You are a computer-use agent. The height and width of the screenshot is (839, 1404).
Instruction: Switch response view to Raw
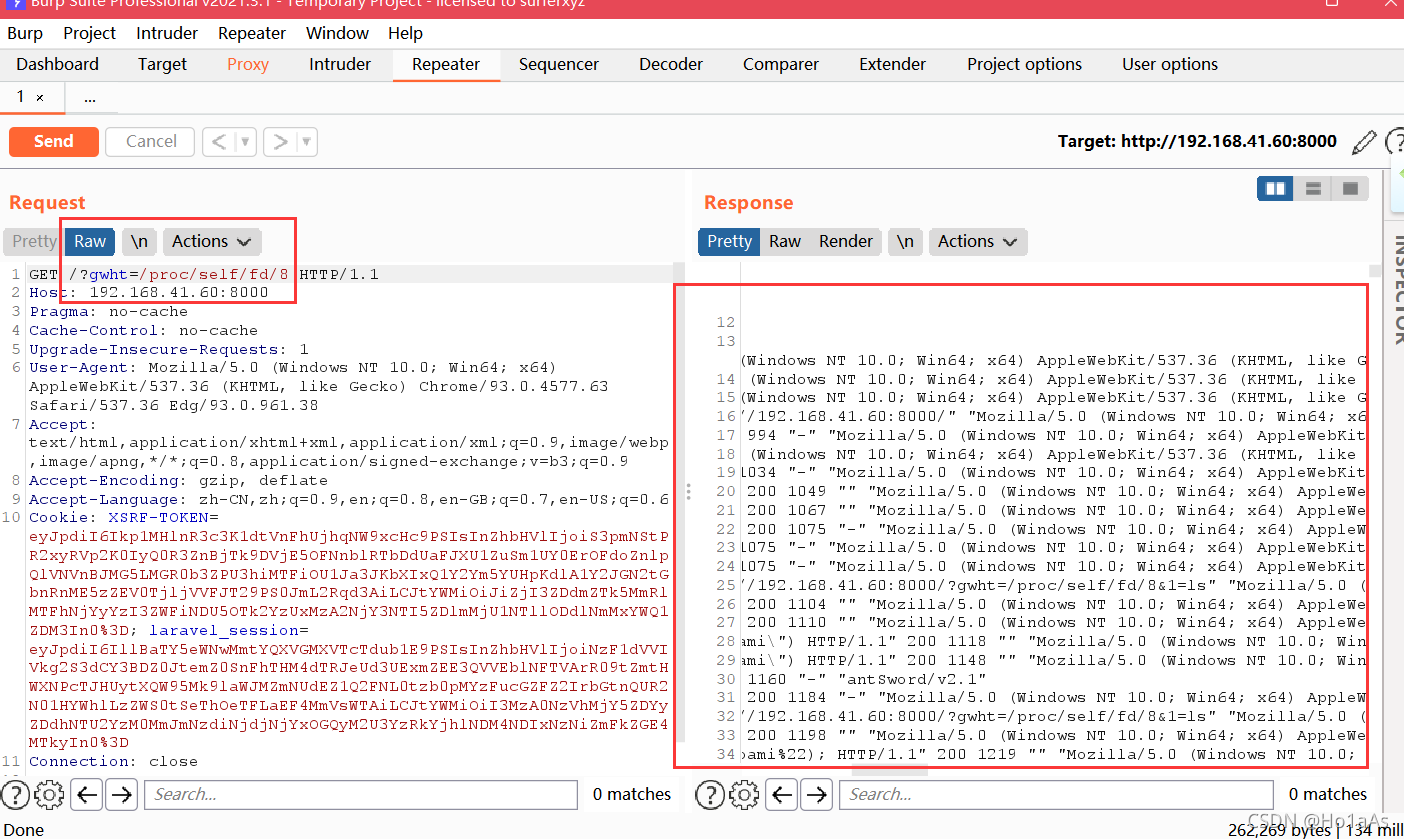(785, 241)
